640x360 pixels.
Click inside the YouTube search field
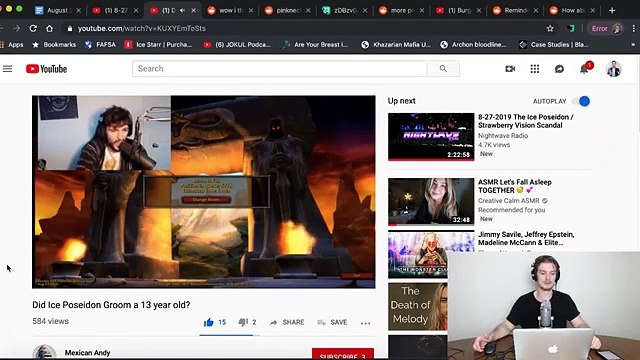pos(279,69)
